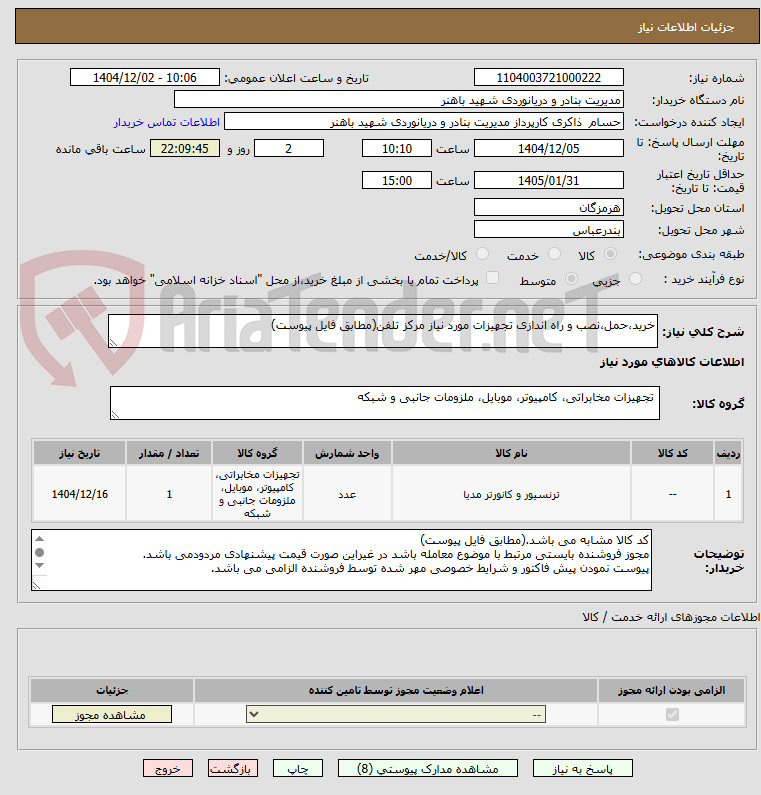The width and height of the screenshot is (761, 795).
Task: Click the خروج exit button
Action: pyautogui.click(x=168, y=769)
